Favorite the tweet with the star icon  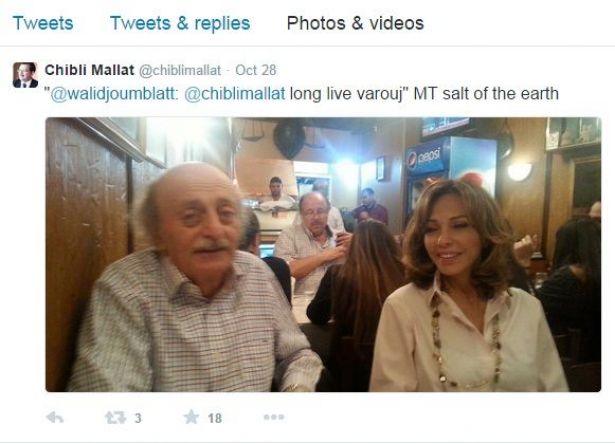(x=191, y=417)
